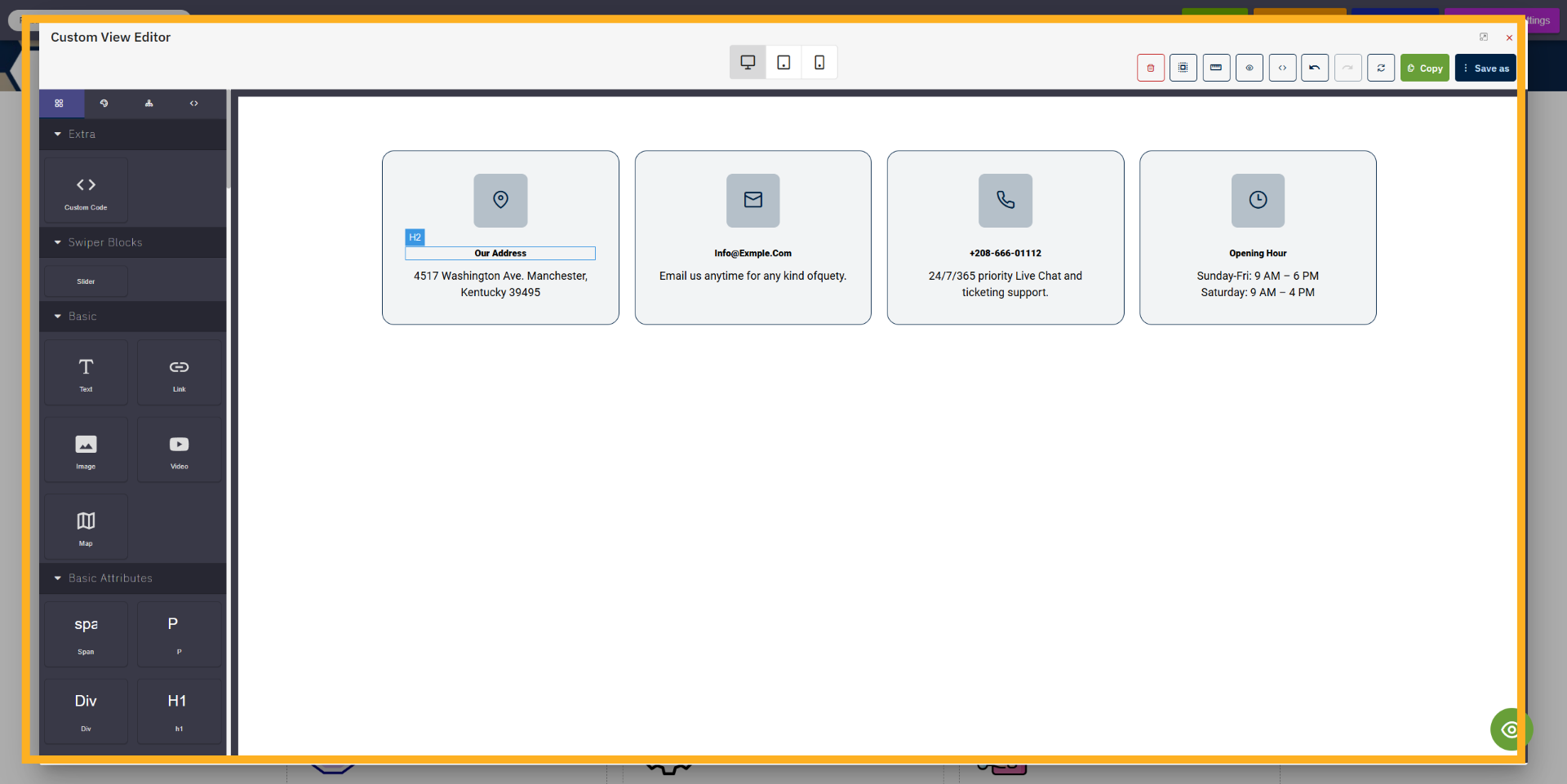Click the green Copy button
Viewport: 1567px width, 784px height.
click(x=1425, y=68)
